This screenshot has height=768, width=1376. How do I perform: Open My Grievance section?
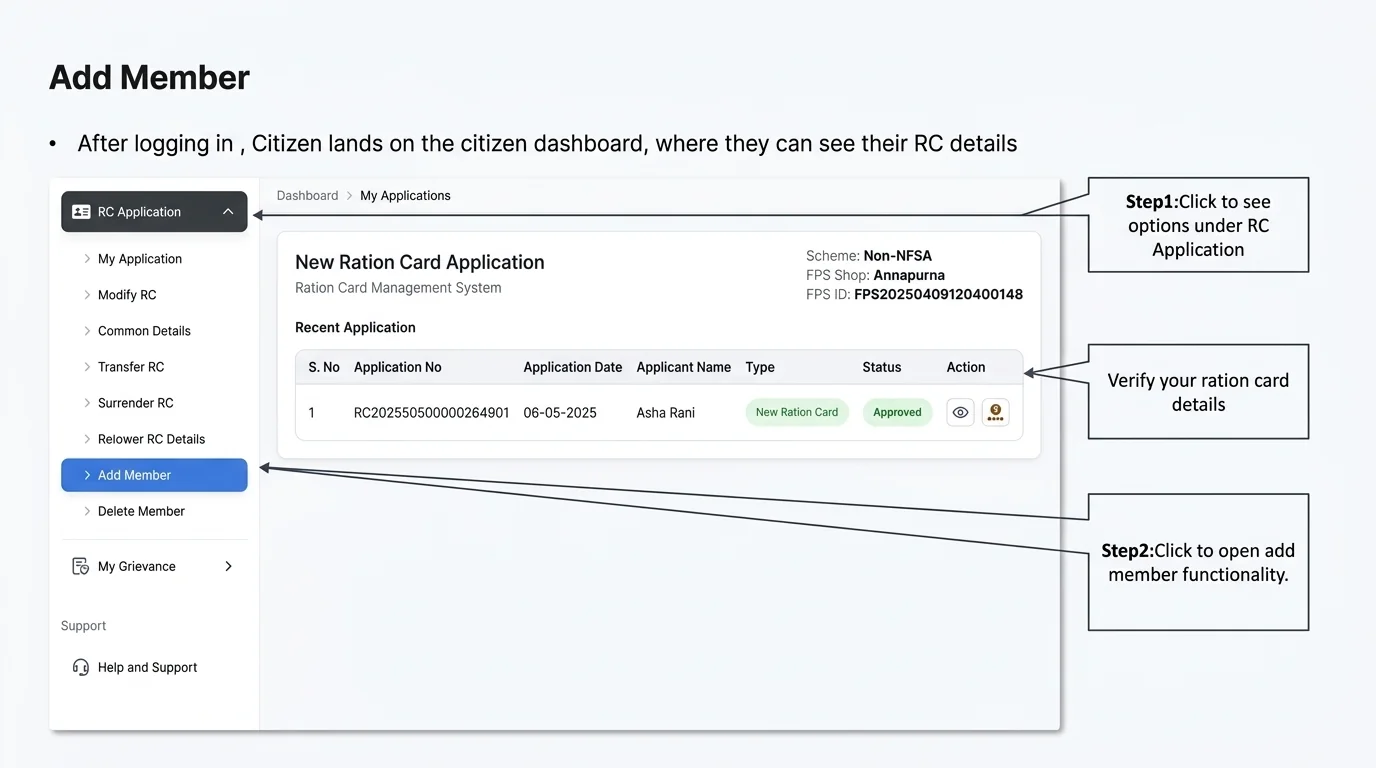click(x=154, y=566)
